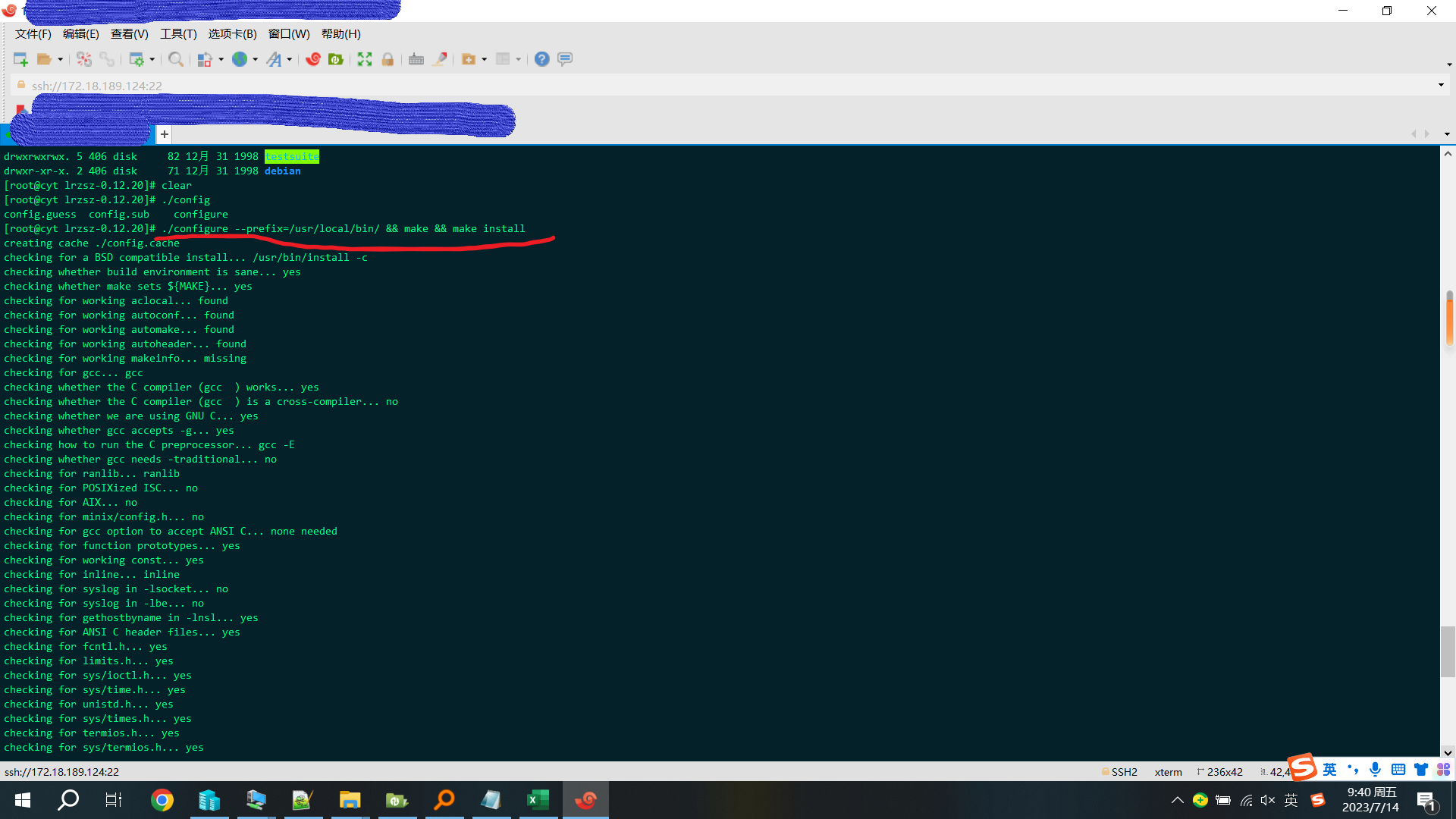1456x819 pixels.
Task: Expand the new folder dropdown arrow
Action: pos(484,59)
